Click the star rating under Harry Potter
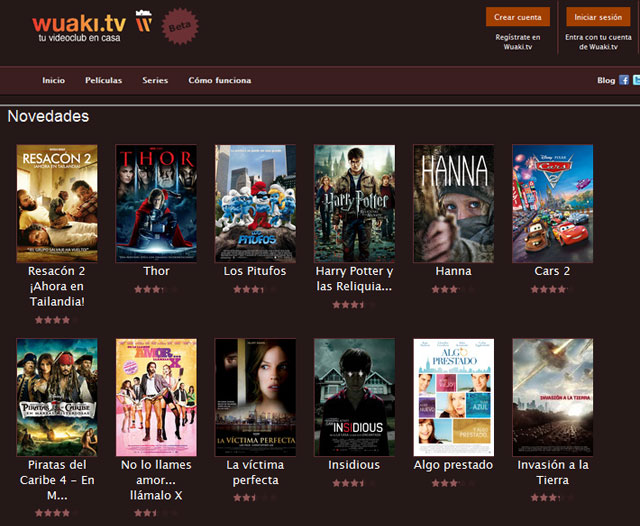 (x=354, y=304)
